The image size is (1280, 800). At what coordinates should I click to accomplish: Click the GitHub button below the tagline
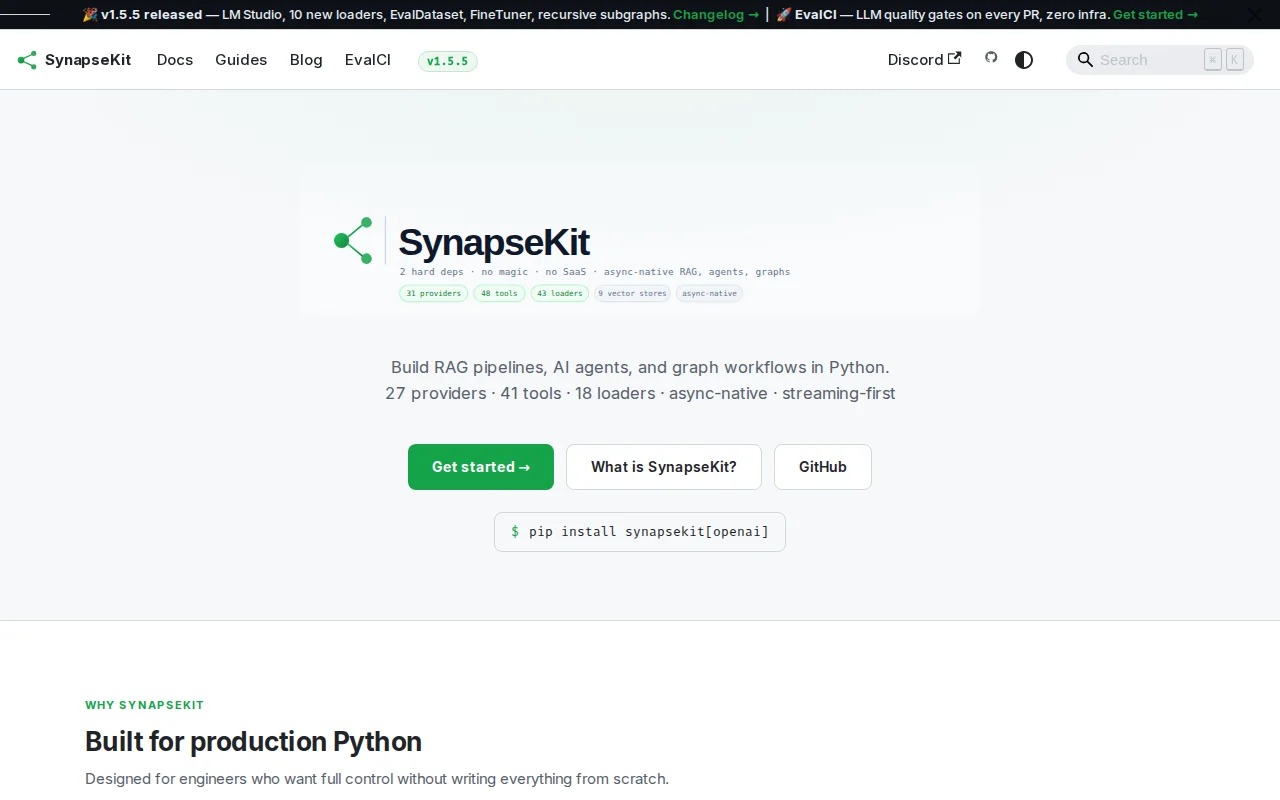(823, 467)
